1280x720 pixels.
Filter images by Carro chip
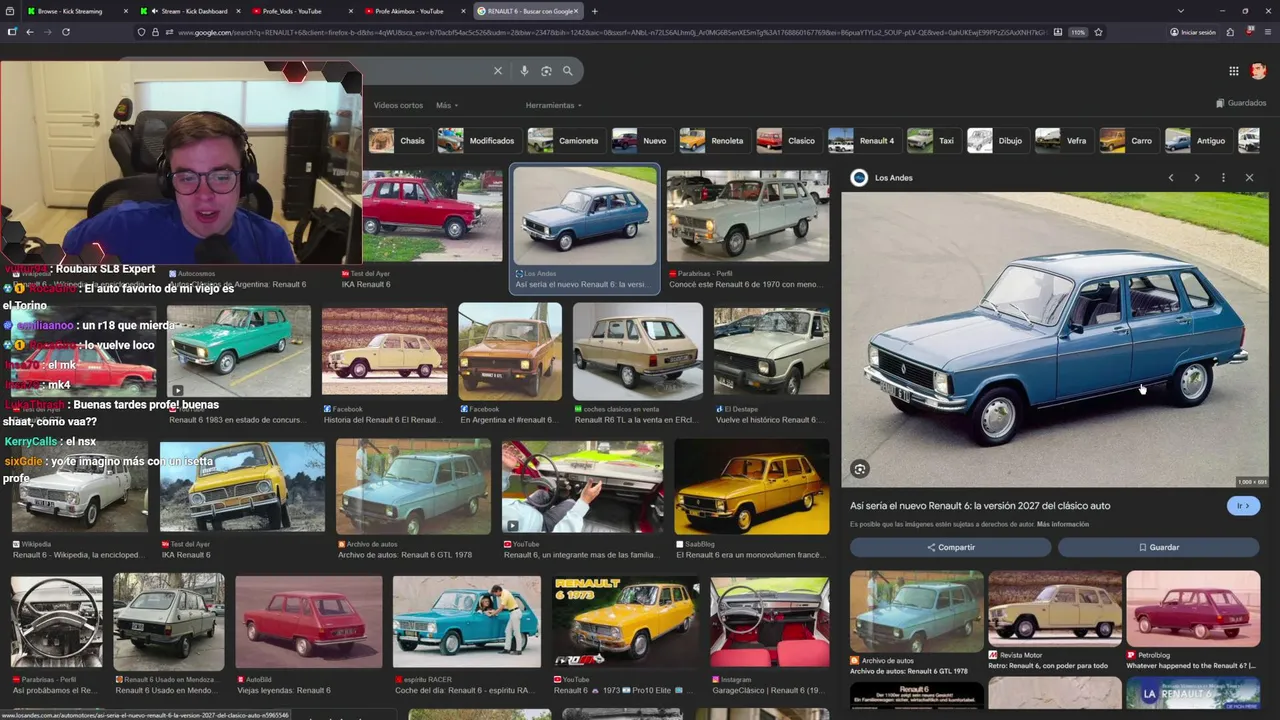coord(1127,141)
